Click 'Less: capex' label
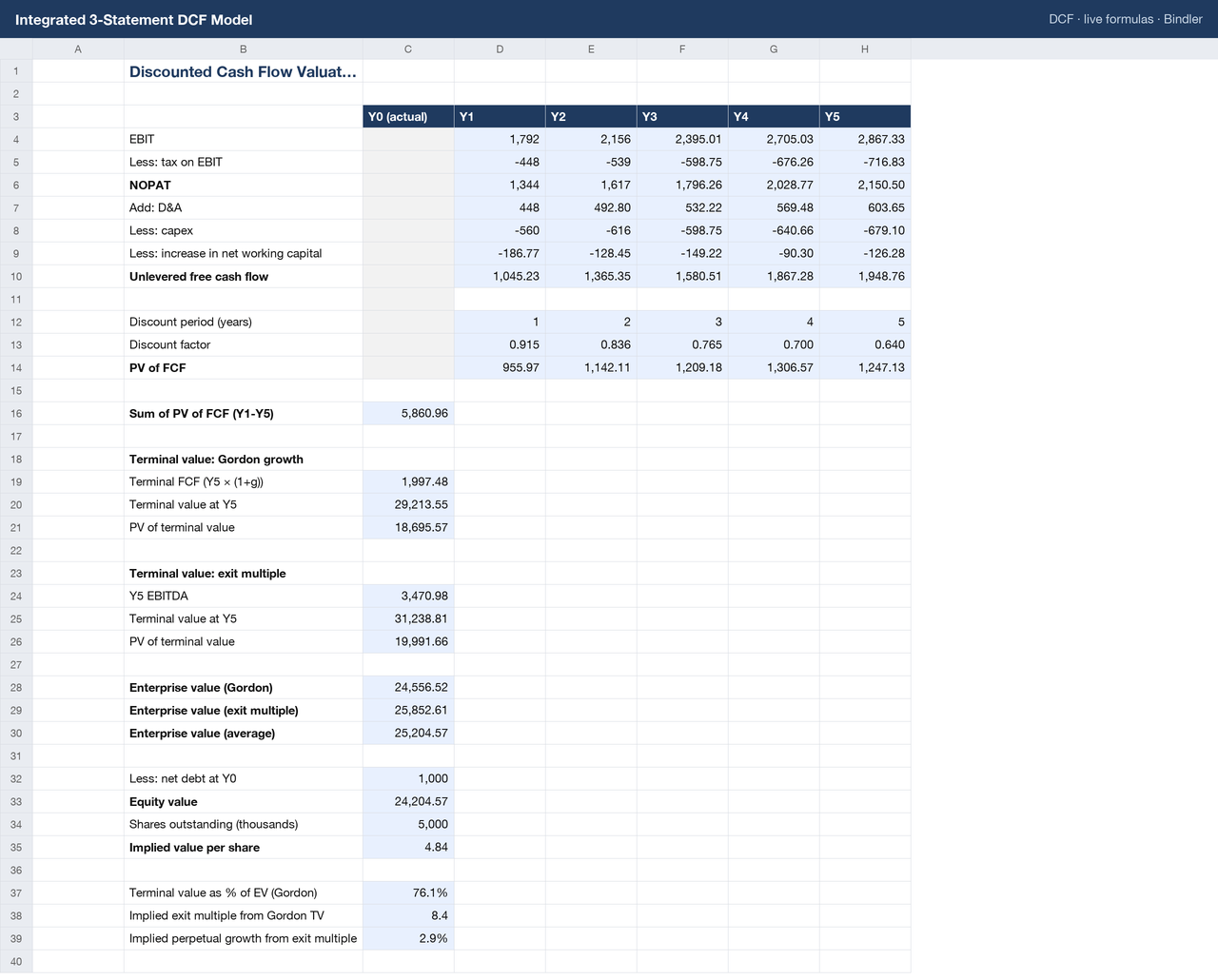Screen dimensions: 1218x980 tap(243, 231)
